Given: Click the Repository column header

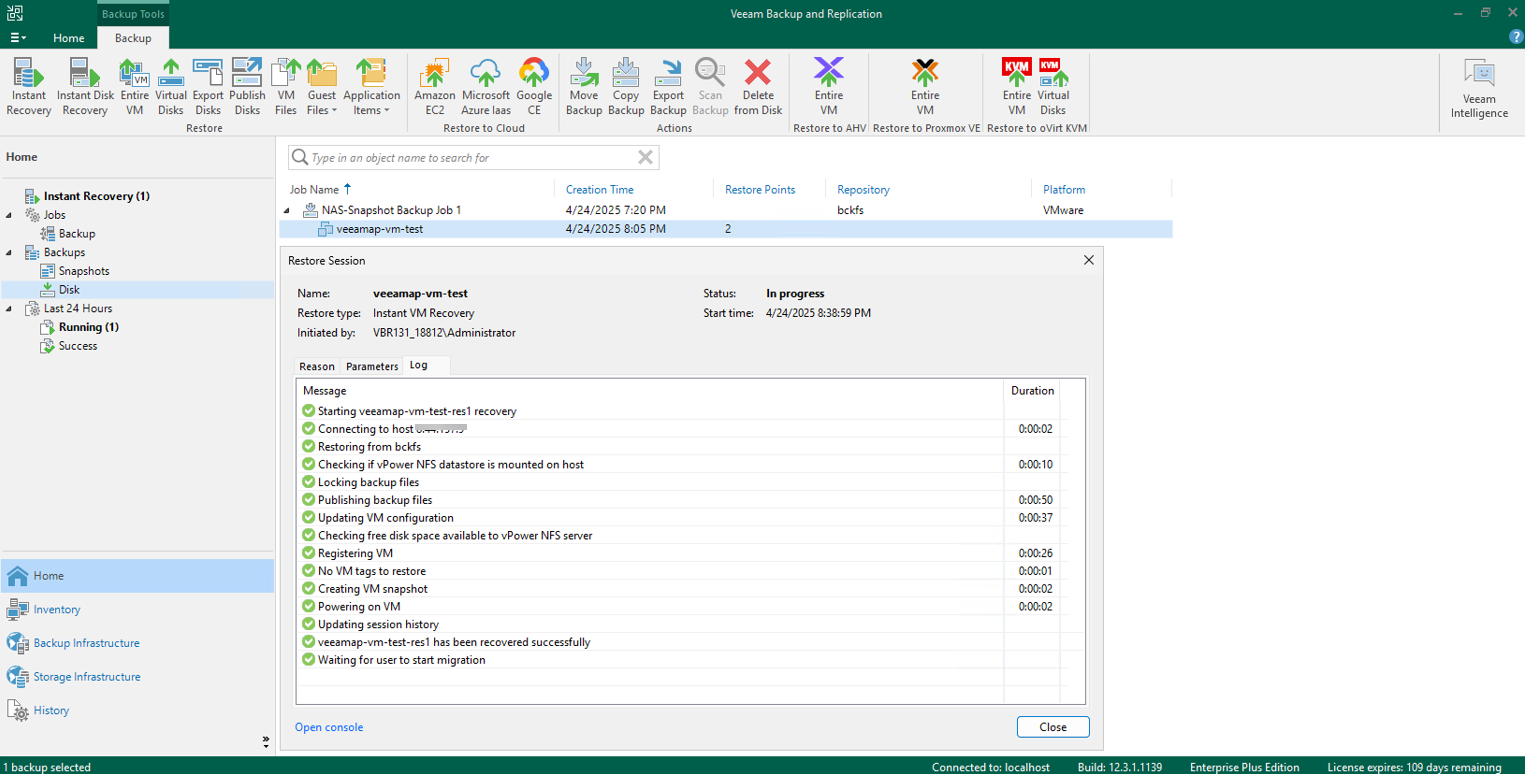Looking at the screenshot, I should (x=863, y=189).
